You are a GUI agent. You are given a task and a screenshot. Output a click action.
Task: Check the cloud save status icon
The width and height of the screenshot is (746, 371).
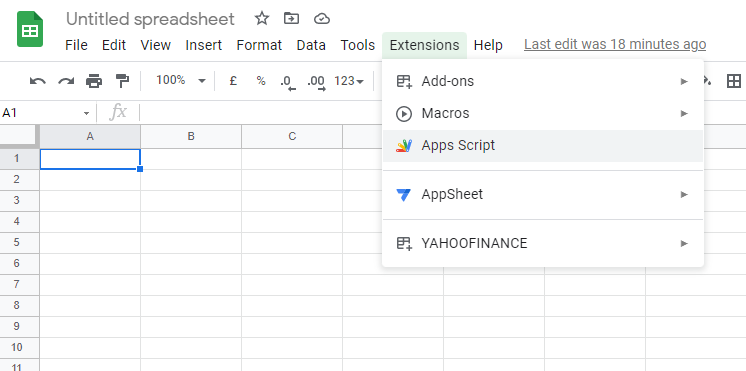click(x=322, y=19)
